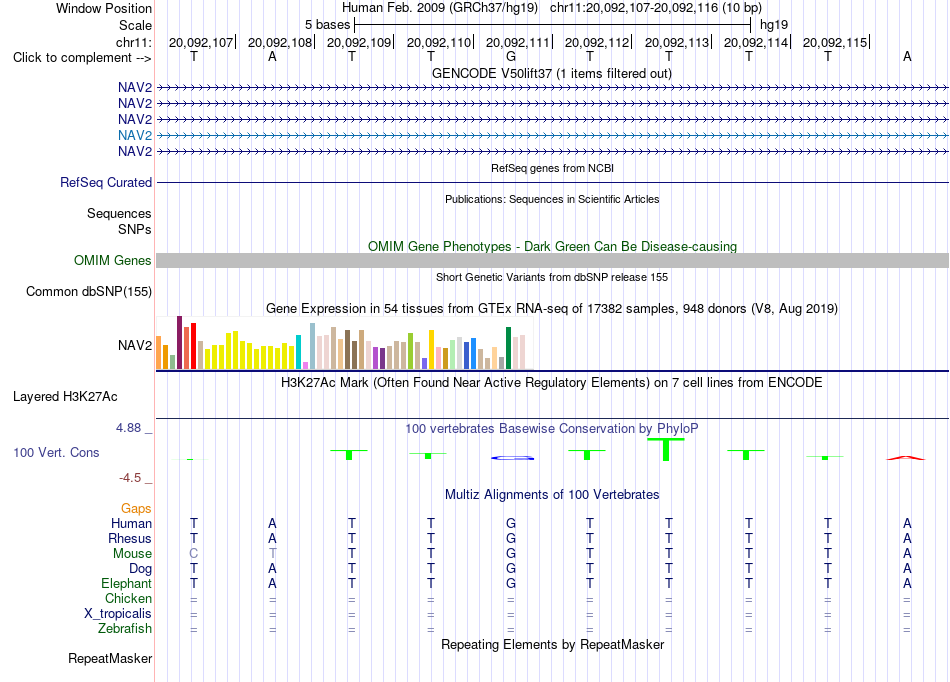The height and width of the screenshot is (682, 950).
Task: Click the 'Human Feb. 2009 (GRCh37/hg19)' assembly text
Action: (440, 8)
